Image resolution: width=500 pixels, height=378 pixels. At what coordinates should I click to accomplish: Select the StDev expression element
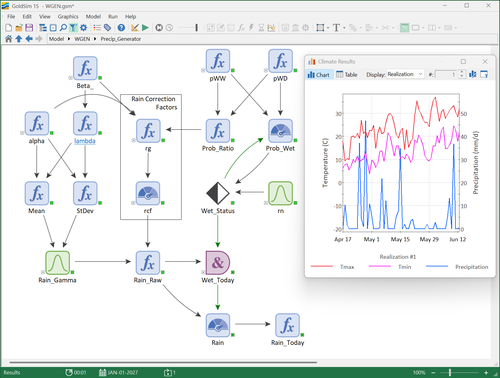(85, 193)
